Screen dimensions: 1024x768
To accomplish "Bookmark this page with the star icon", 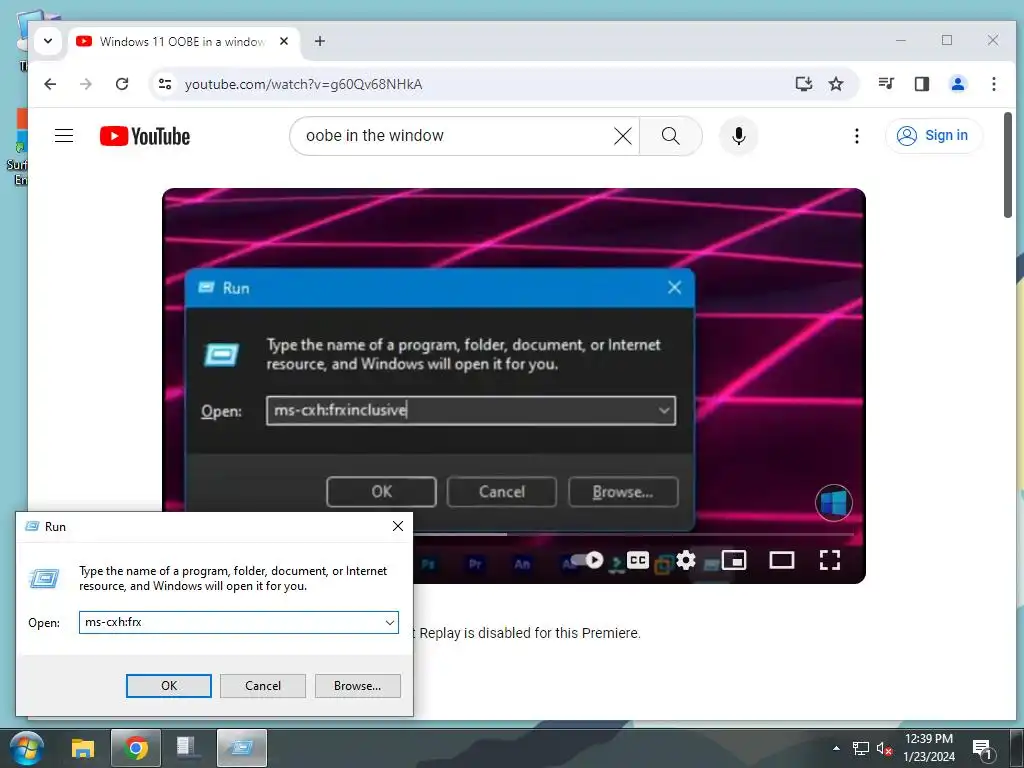I will coord(836,84).
